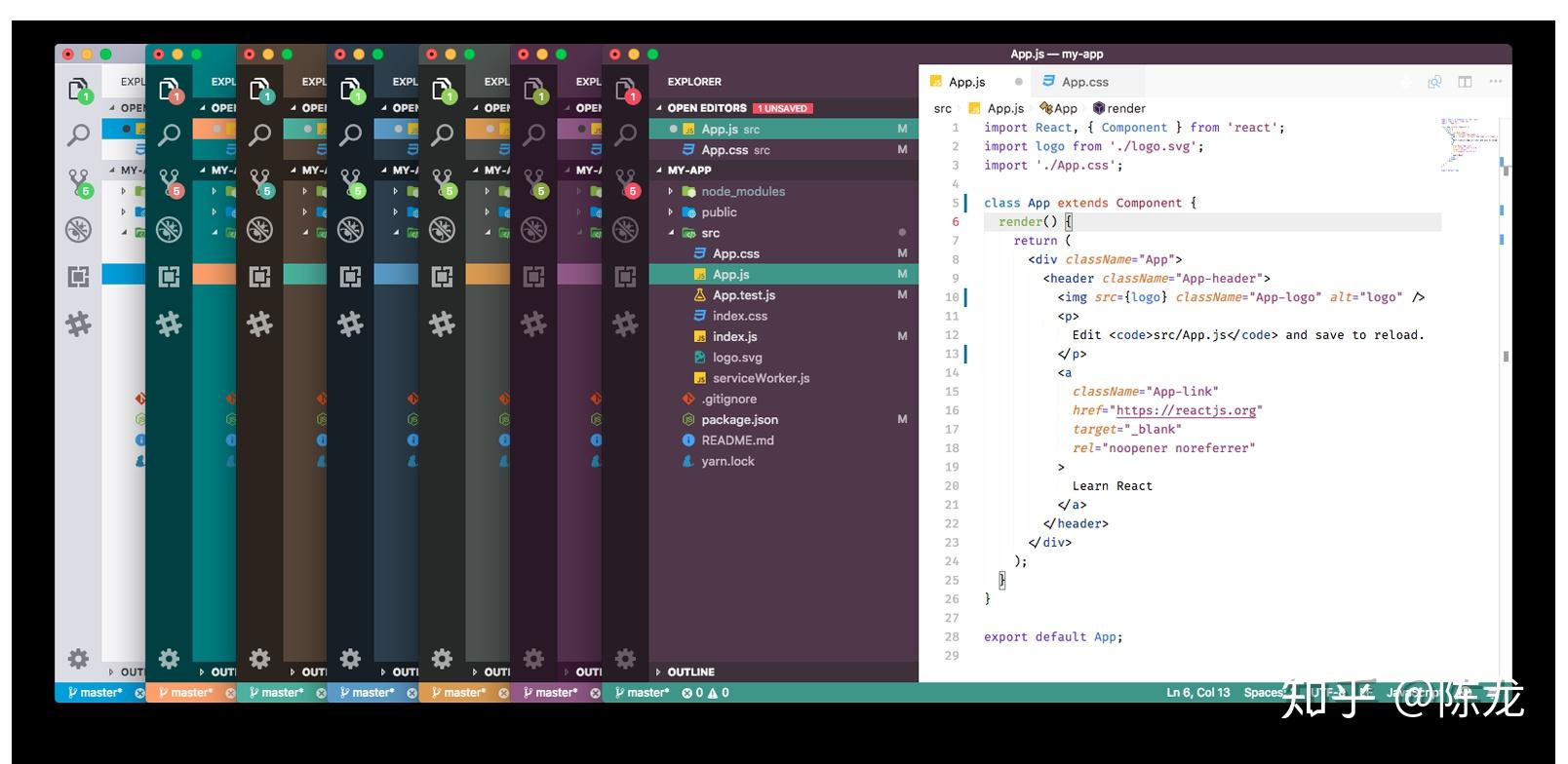Collapse the OPEN EDITORS section with the unsaved badge
Viewport: 1568px width, 764px height.
706,108
